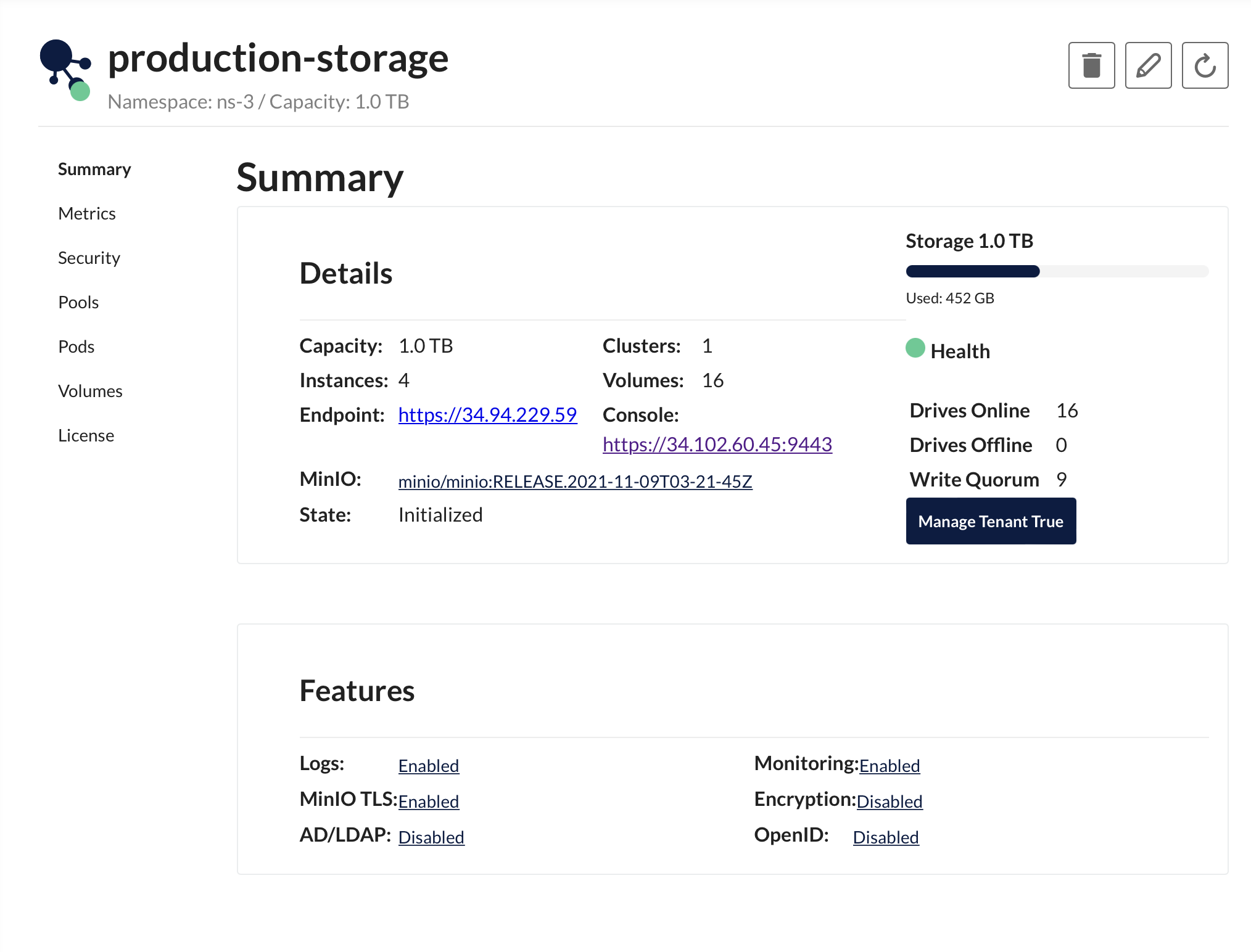Click the Features section heading
1251x952 pixels.
coord(357,691)
